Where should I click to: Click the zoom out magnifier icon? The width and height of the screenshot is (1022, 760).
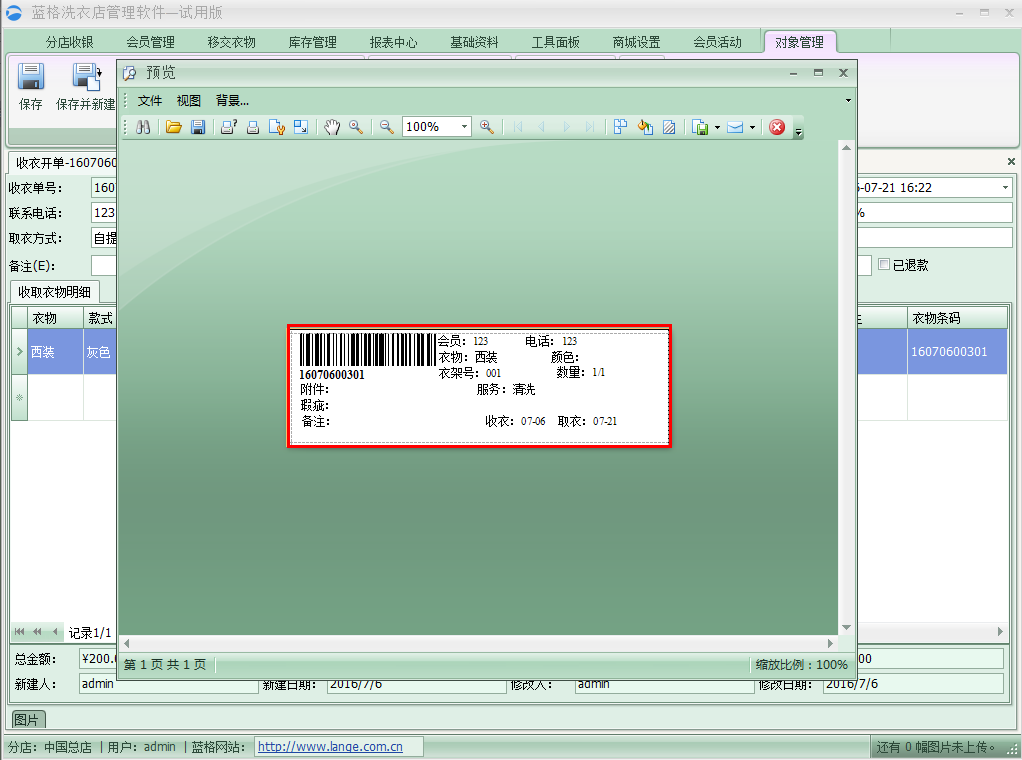[x=386, y=127]
